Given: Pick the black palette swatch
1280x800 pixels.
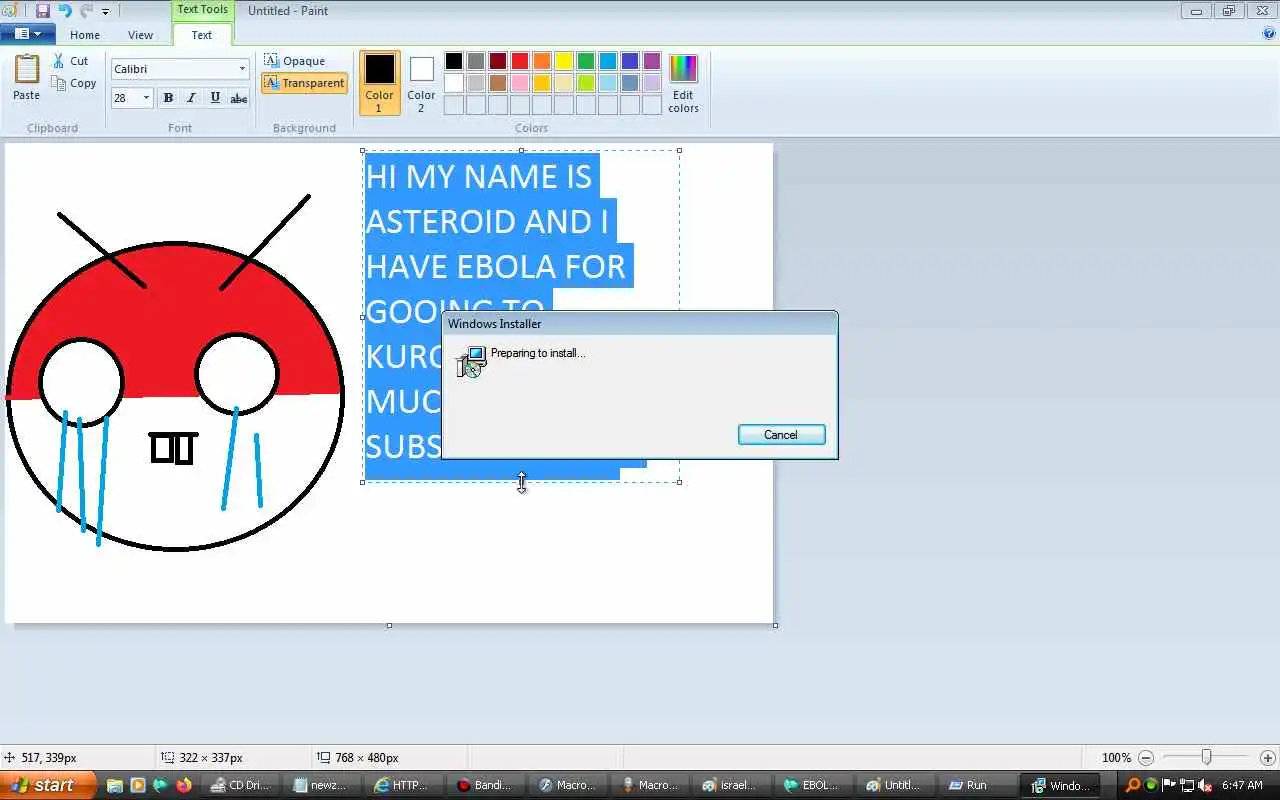Looking at the screenshot, I should (454, 61).
